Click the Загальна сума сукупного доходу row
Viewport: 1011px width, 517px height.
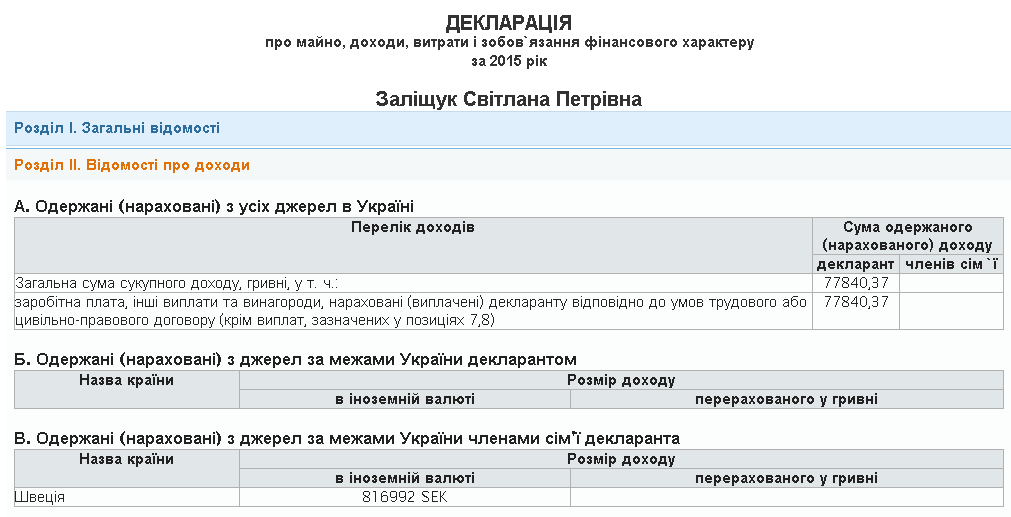[183, 283]
